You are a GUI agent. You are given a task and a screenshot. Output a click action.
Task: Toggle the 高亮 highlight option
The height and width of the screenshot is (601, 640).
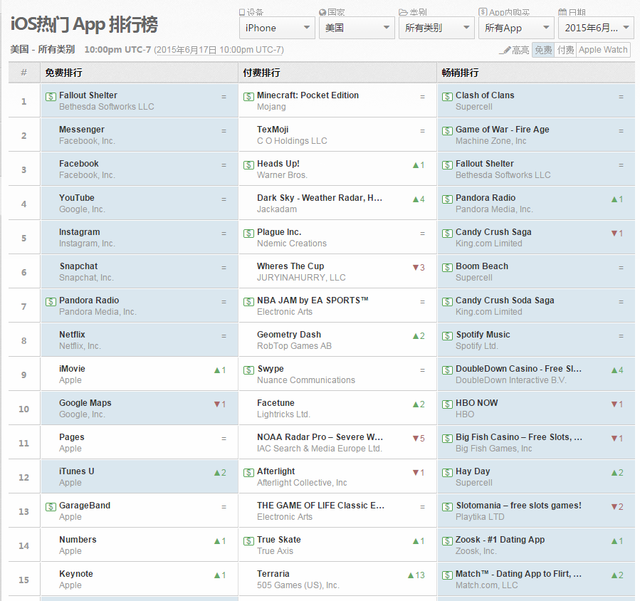[514, 50]
